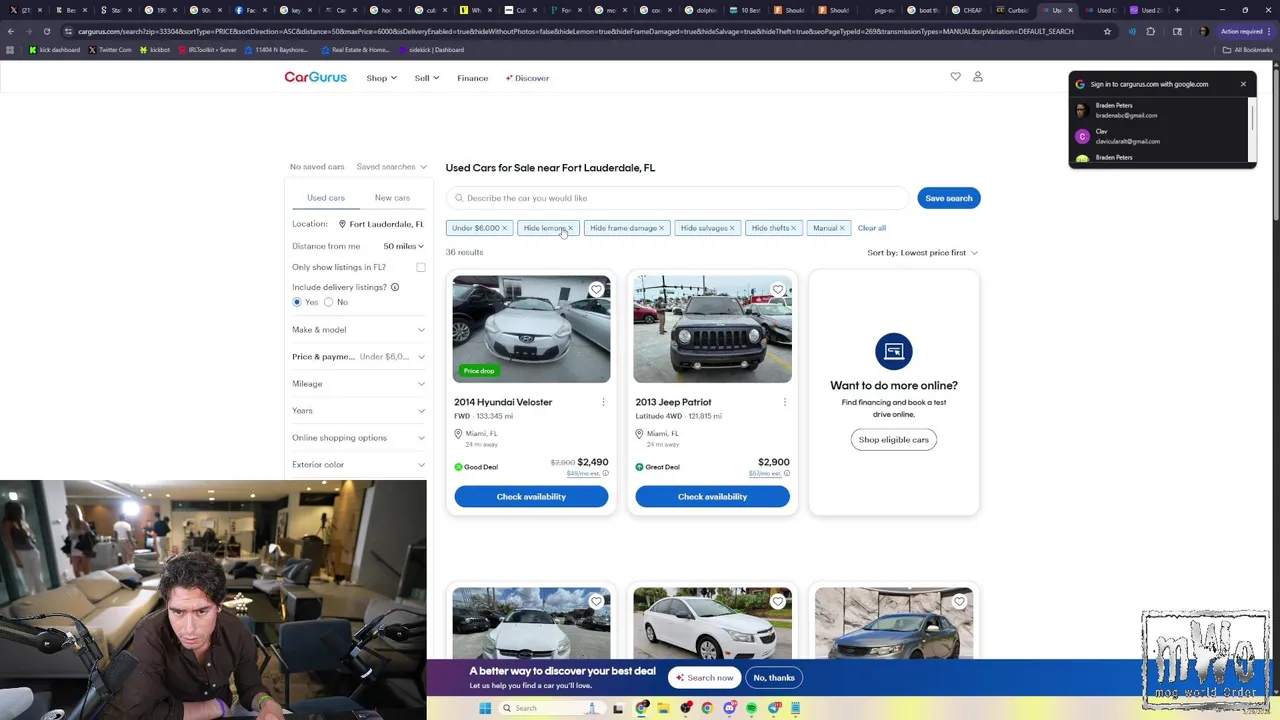Image resolution: width=1280 pixels, height=720 pixels.
Task: Open the Discover page
Action: pos(527,78)
